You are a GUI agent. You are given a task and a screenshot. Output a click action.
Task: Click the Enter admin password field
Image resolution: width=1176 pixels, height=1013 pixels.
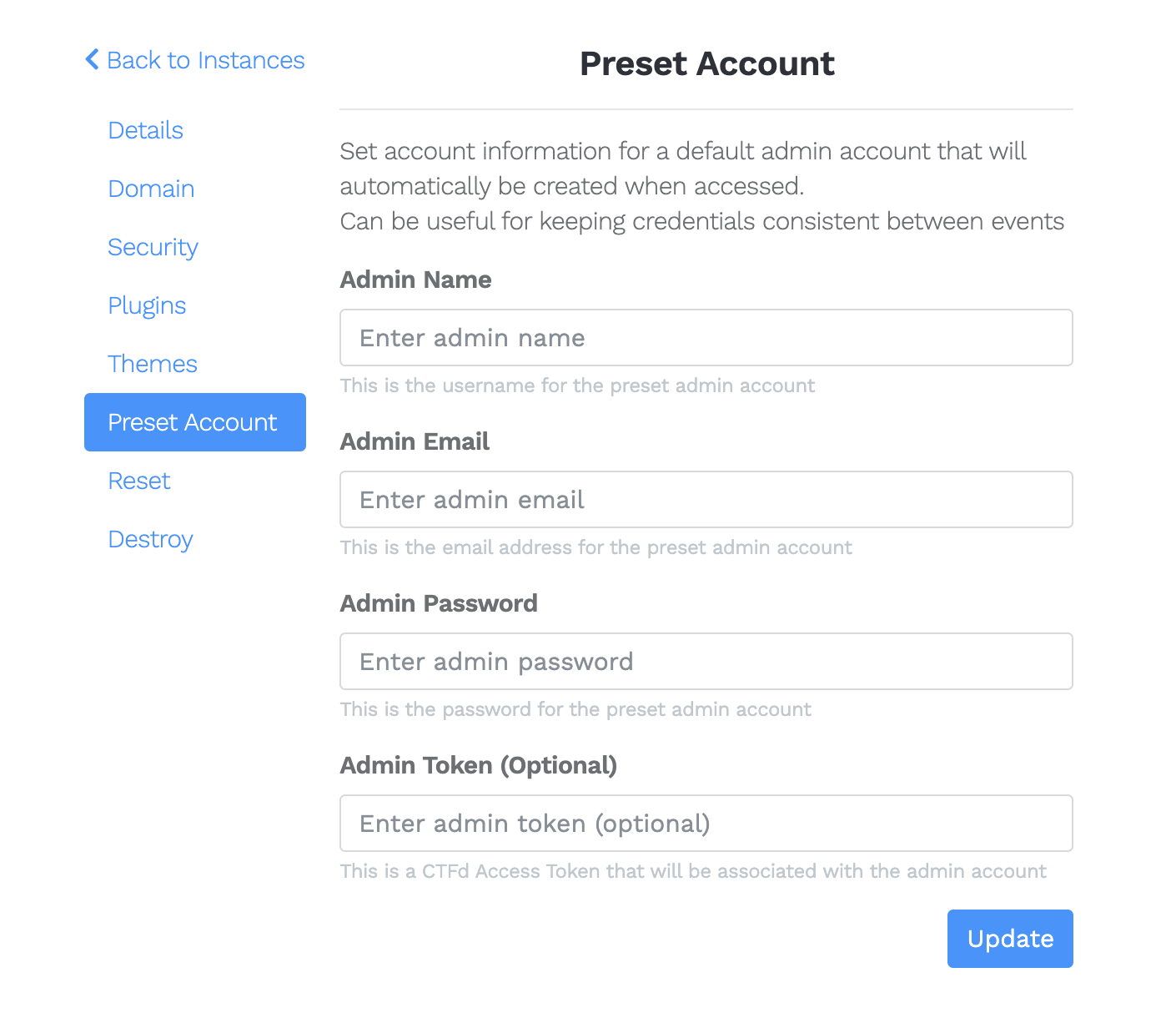(x=706, y=661)
